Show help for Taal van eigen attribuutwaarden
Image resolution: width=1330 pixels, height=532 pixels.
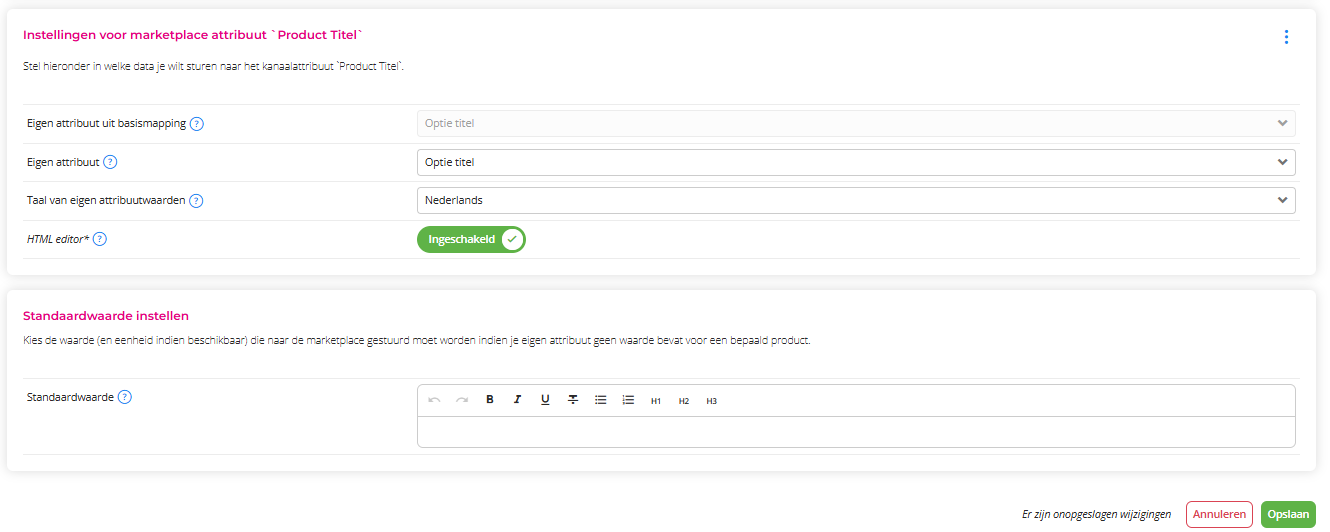tap(196, 200)
